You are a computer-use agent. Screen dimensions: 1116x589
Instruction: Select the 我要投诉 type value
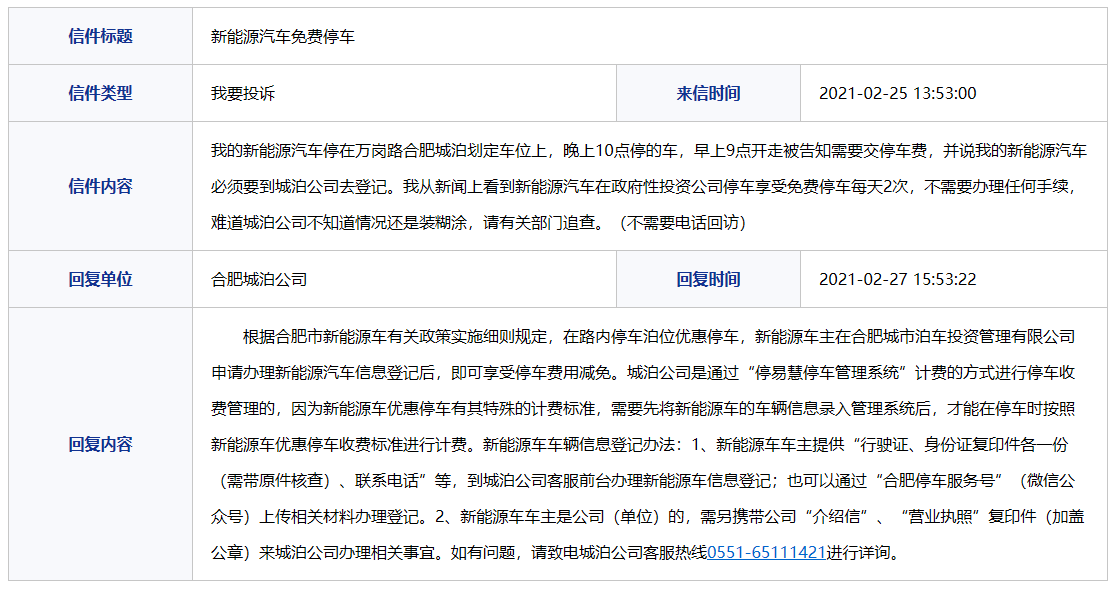243,94
